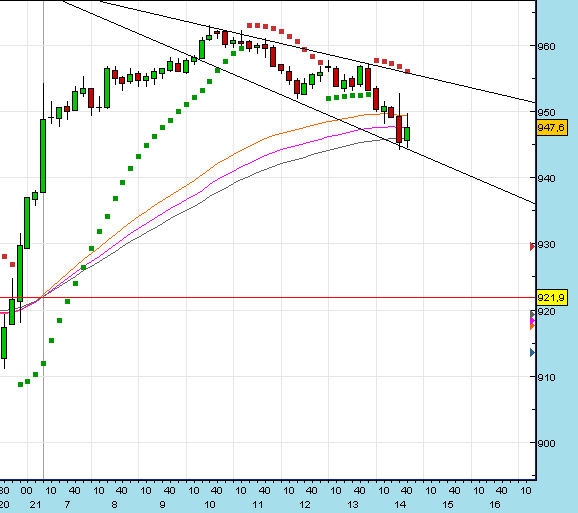578x513 pixels.
Task: Click the 940 price axis label
Action: 546,178
